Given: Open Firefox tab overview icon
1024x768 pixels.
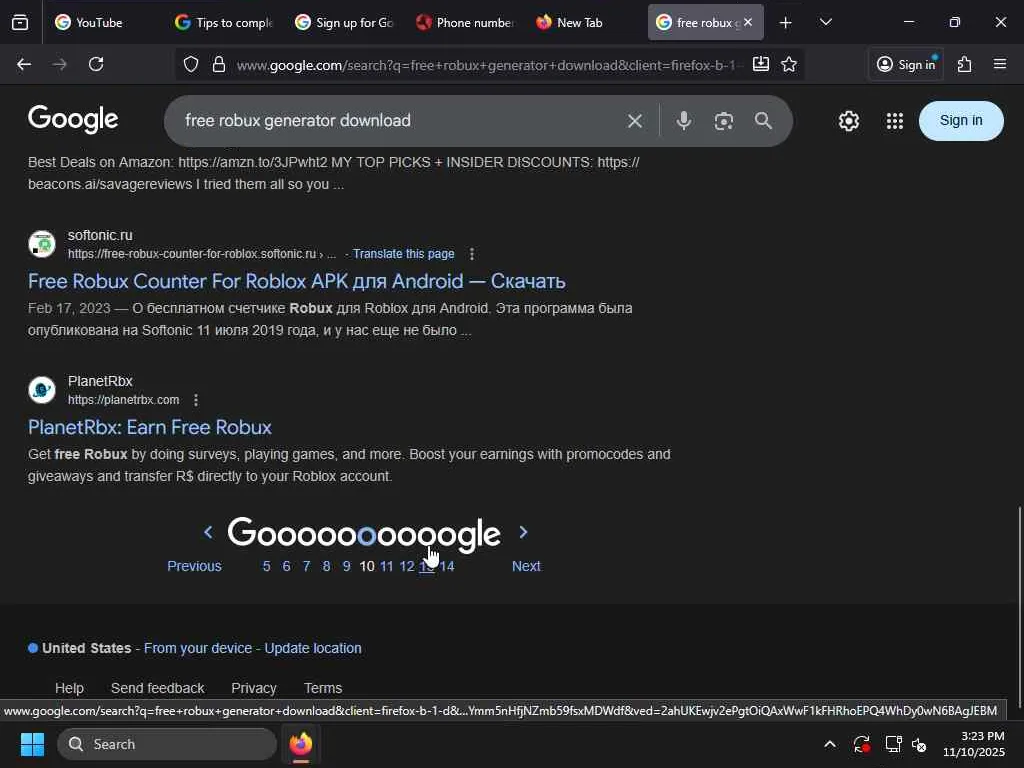Looking at the screenshot, I should [20, 23].
